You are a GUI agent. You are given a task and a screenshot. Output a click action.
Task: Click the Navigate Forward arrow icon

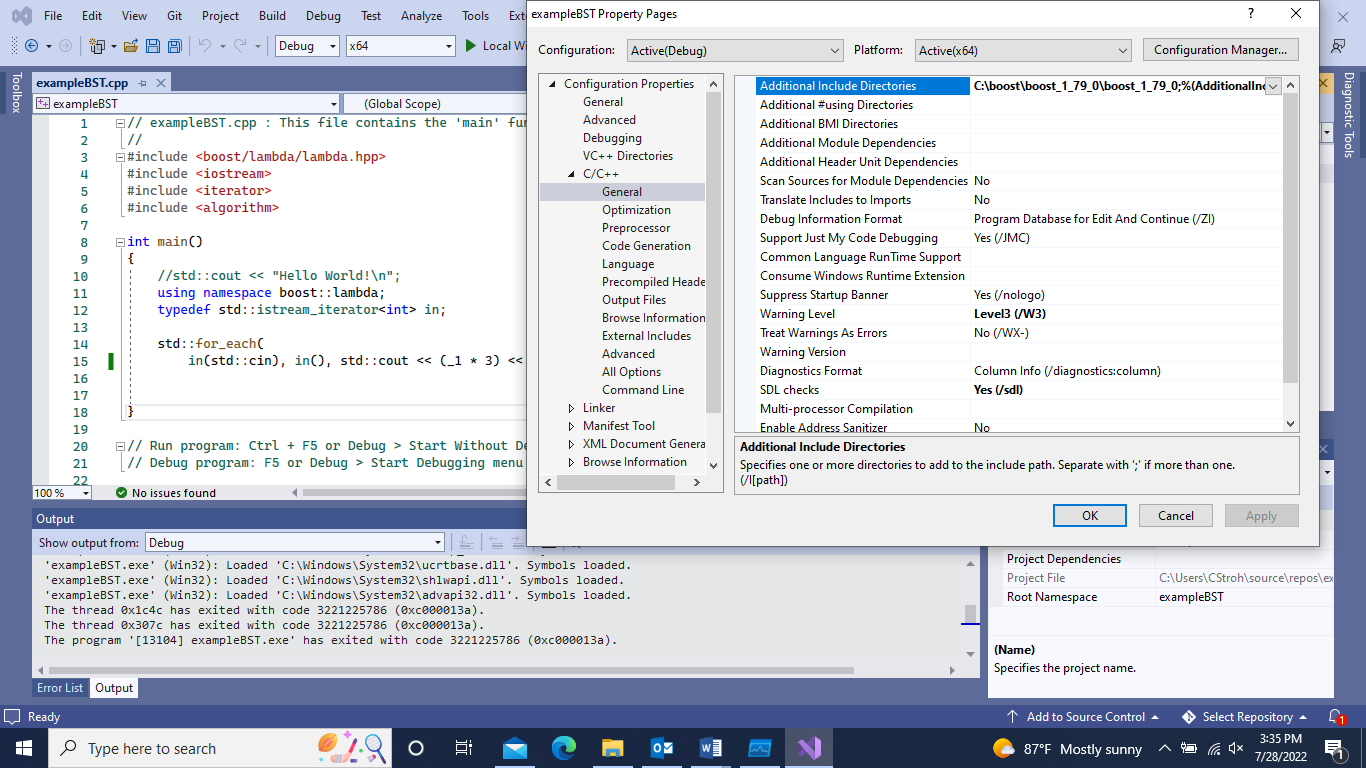66,46
